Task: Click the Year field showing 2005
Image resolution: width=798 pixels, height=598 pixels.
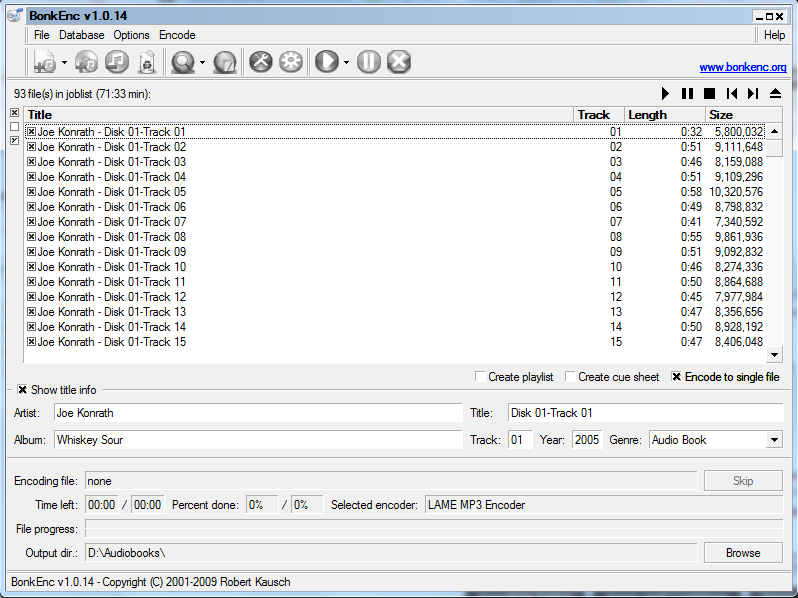Action: point(587,440)
